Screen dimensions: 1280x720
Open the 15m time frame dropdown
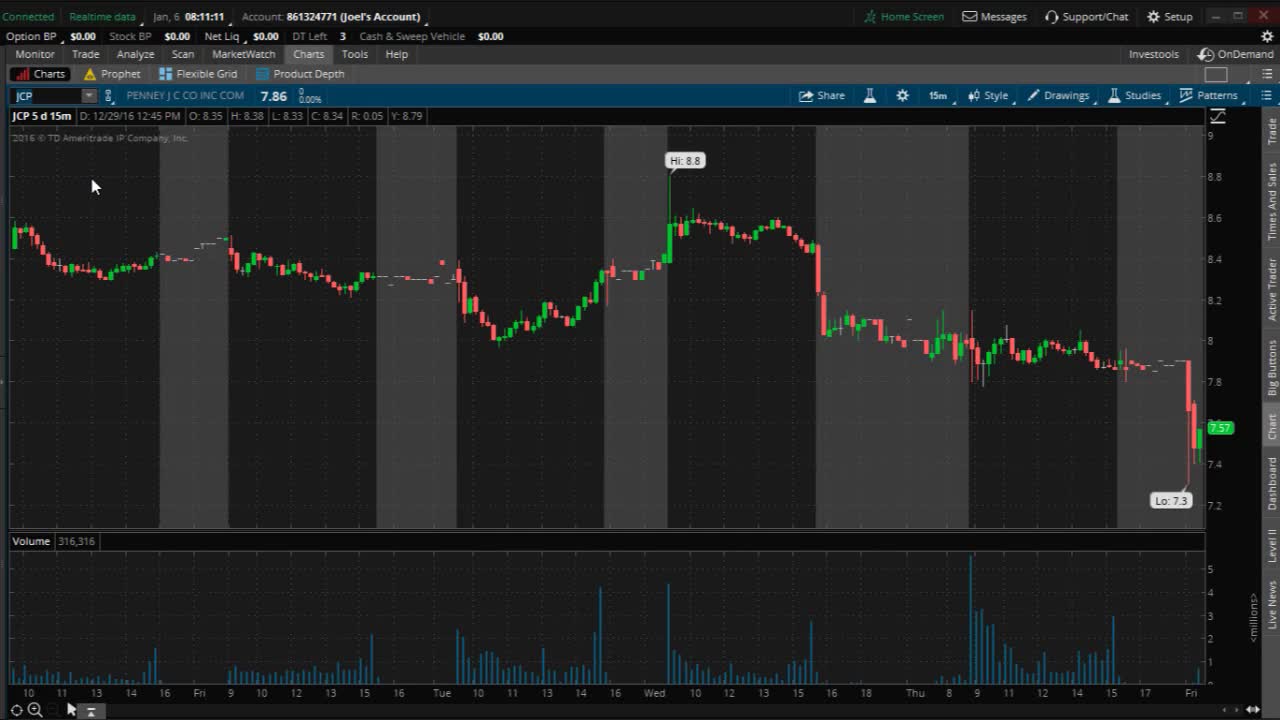click(937, 96)
